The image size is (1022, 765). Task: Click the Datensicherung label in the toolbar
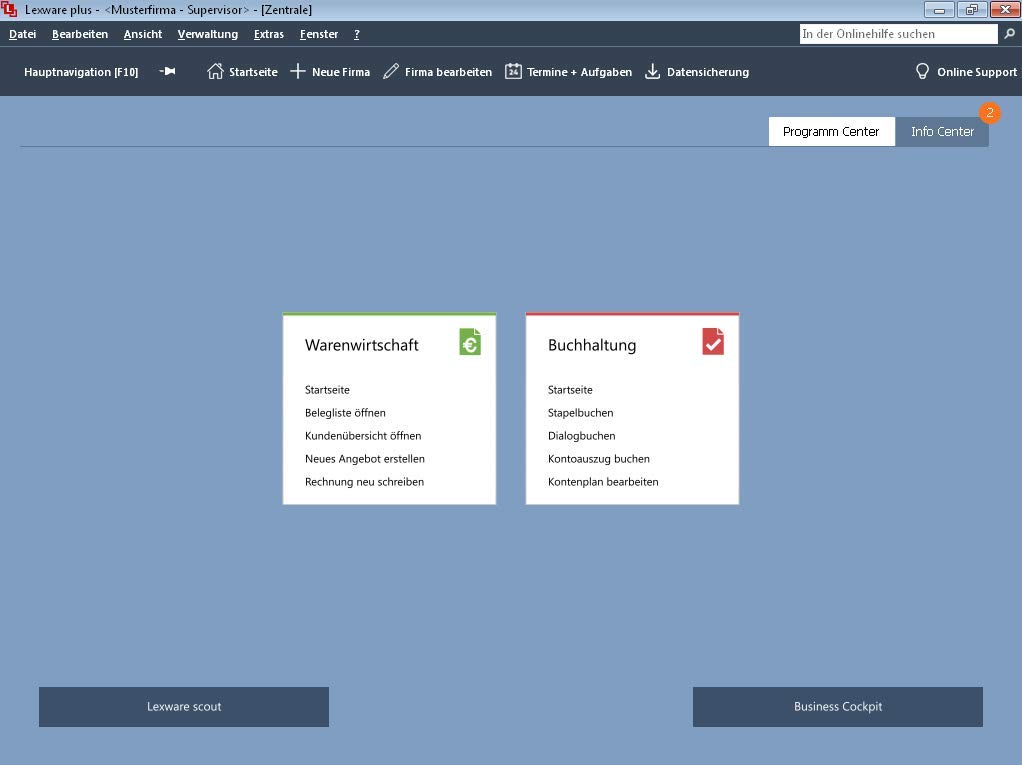coord(708,72)
